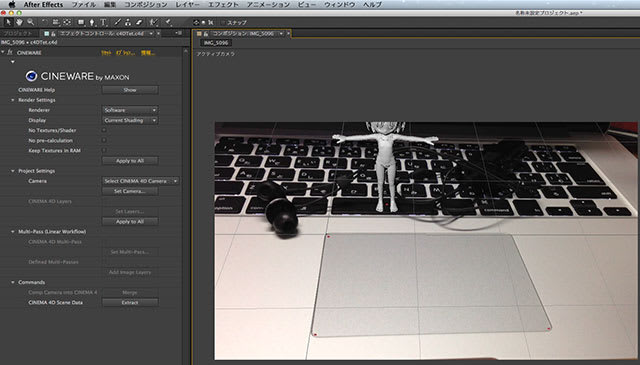Collapse the Multi-Pass (Linear Workflow) section
This screenshot has height=365, width=640.
click(x=13, y=231)
